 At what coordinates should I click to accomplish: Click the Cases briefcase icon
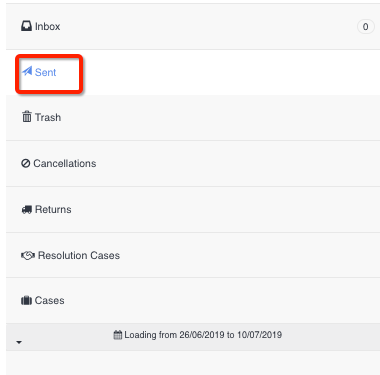26,300
